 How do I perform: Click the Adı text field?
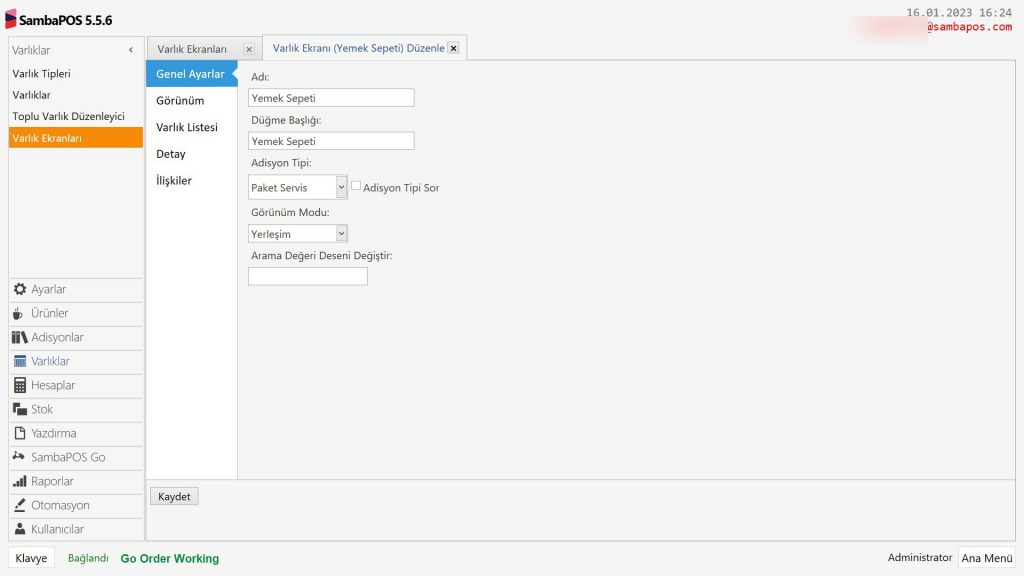[x=331, y=98]
